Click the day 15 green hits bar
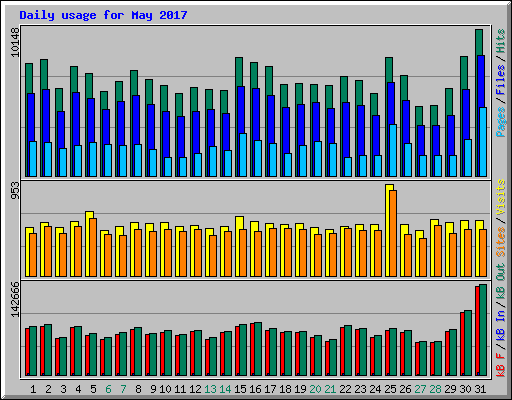 tap(239, 72)
